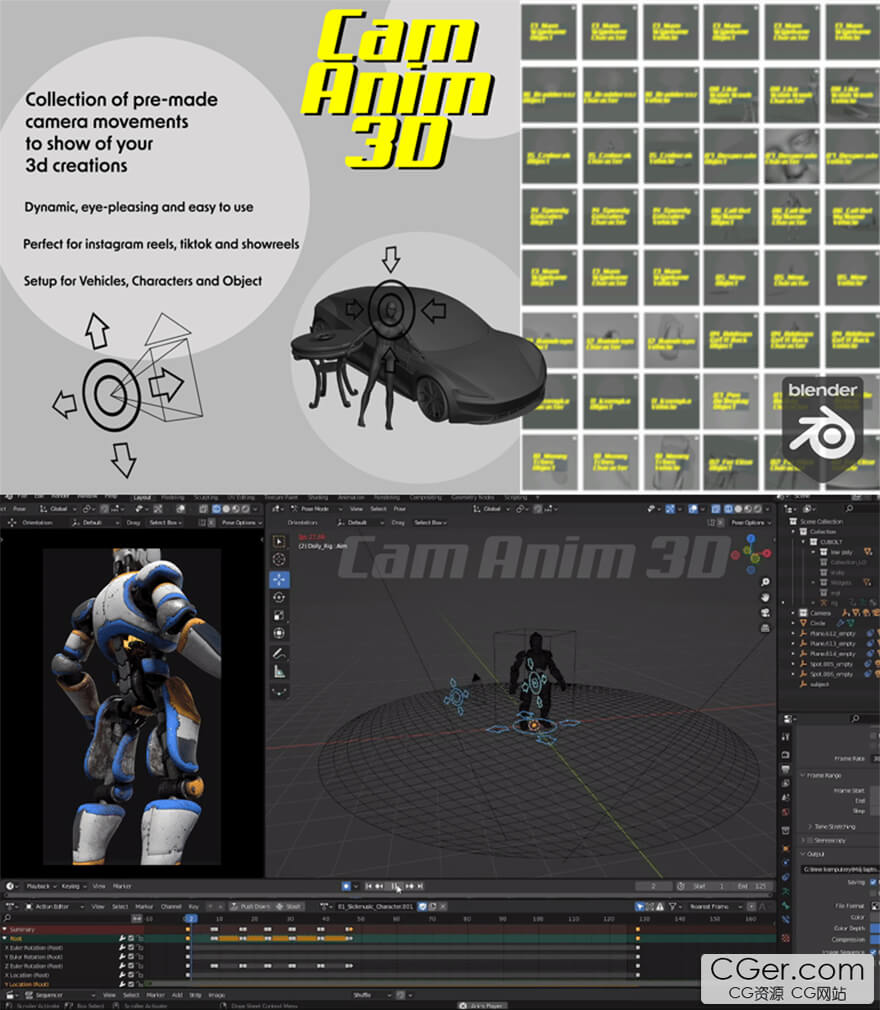This screenshot has width=880, height=1010.
Task: Select the subject item in outliner
Action: tap(819, 684)
